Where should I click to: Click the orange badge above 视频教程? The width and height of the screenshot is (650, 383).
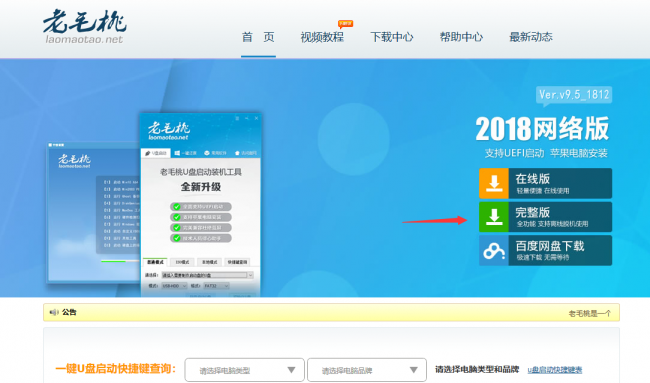click(x=345, y=24)
